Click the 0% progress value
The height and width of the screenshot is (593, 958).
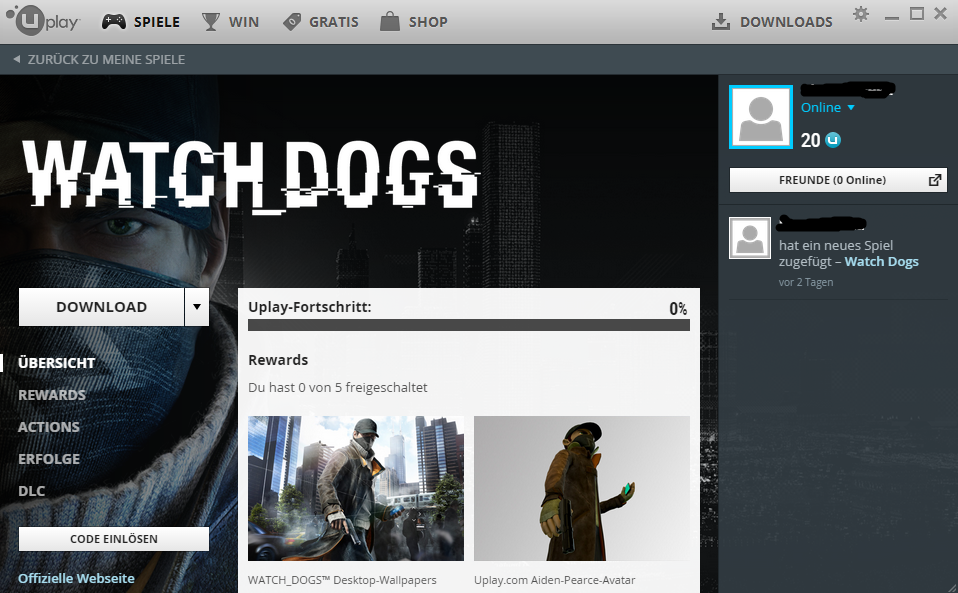click(678, 308)
